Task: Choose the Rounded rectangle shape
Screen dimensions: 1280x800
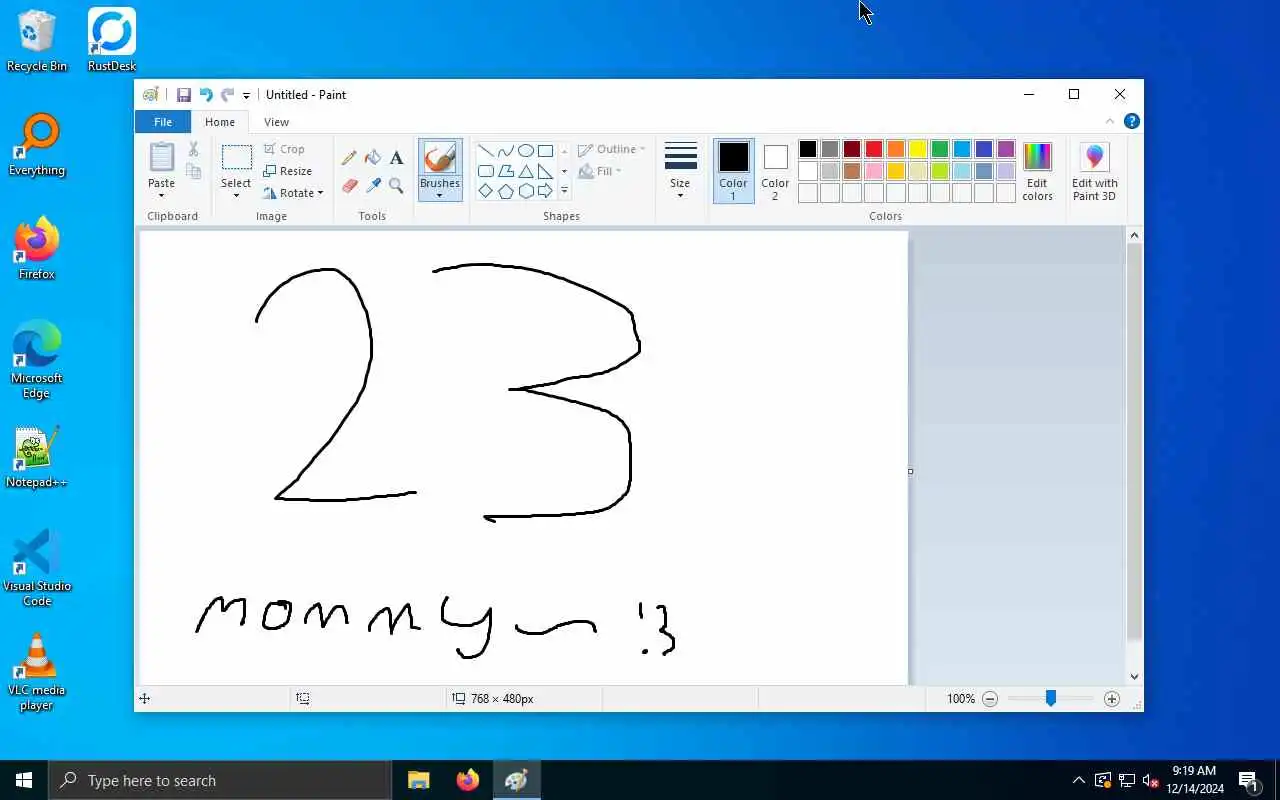Action: [x=485, y=171]
